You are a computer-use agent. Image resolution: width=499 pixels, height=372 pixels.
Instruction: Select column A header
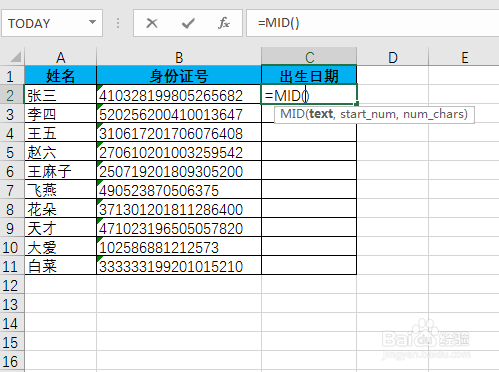(60, 57)
